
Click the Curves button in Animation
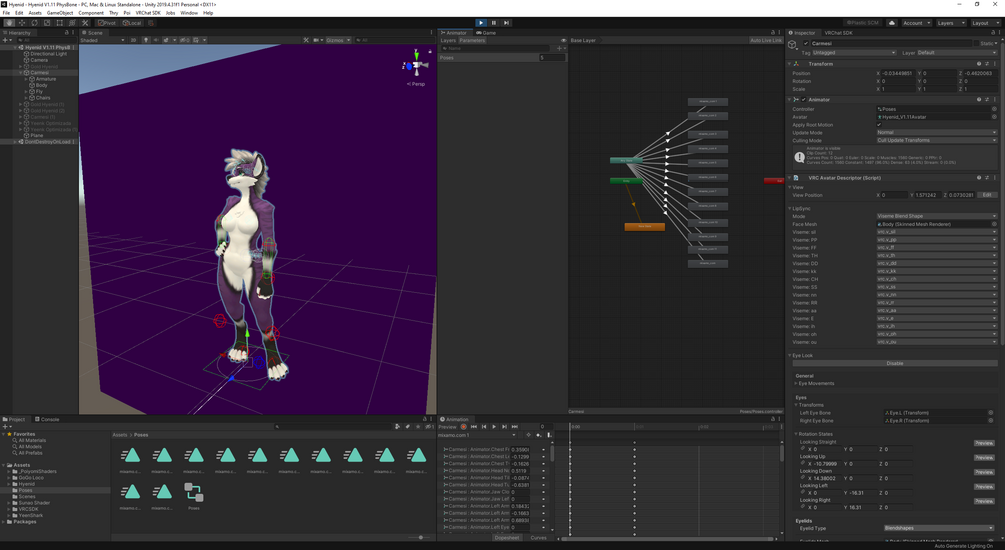(x=538, y=538)
